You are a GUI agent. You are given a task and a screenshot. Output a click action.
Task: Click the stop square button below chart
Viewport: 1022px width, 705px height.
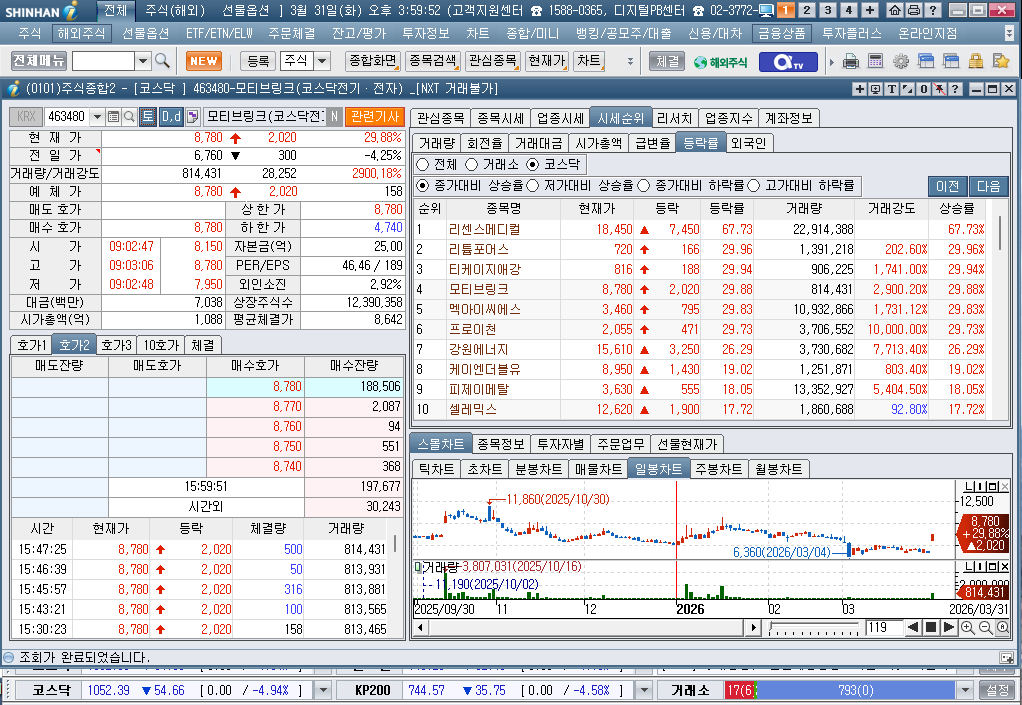[x=931, y=627]
